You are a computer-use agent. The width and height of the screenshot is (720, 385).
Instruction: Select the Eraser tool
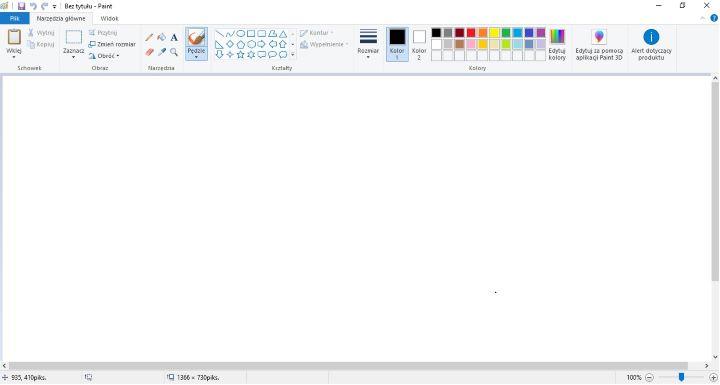(149, 52)
